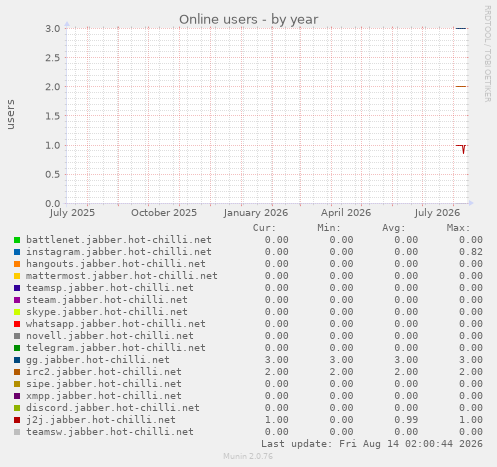Click j2j row Avg value 0.99
Screen dimensions: 497x467
[406, 420]
